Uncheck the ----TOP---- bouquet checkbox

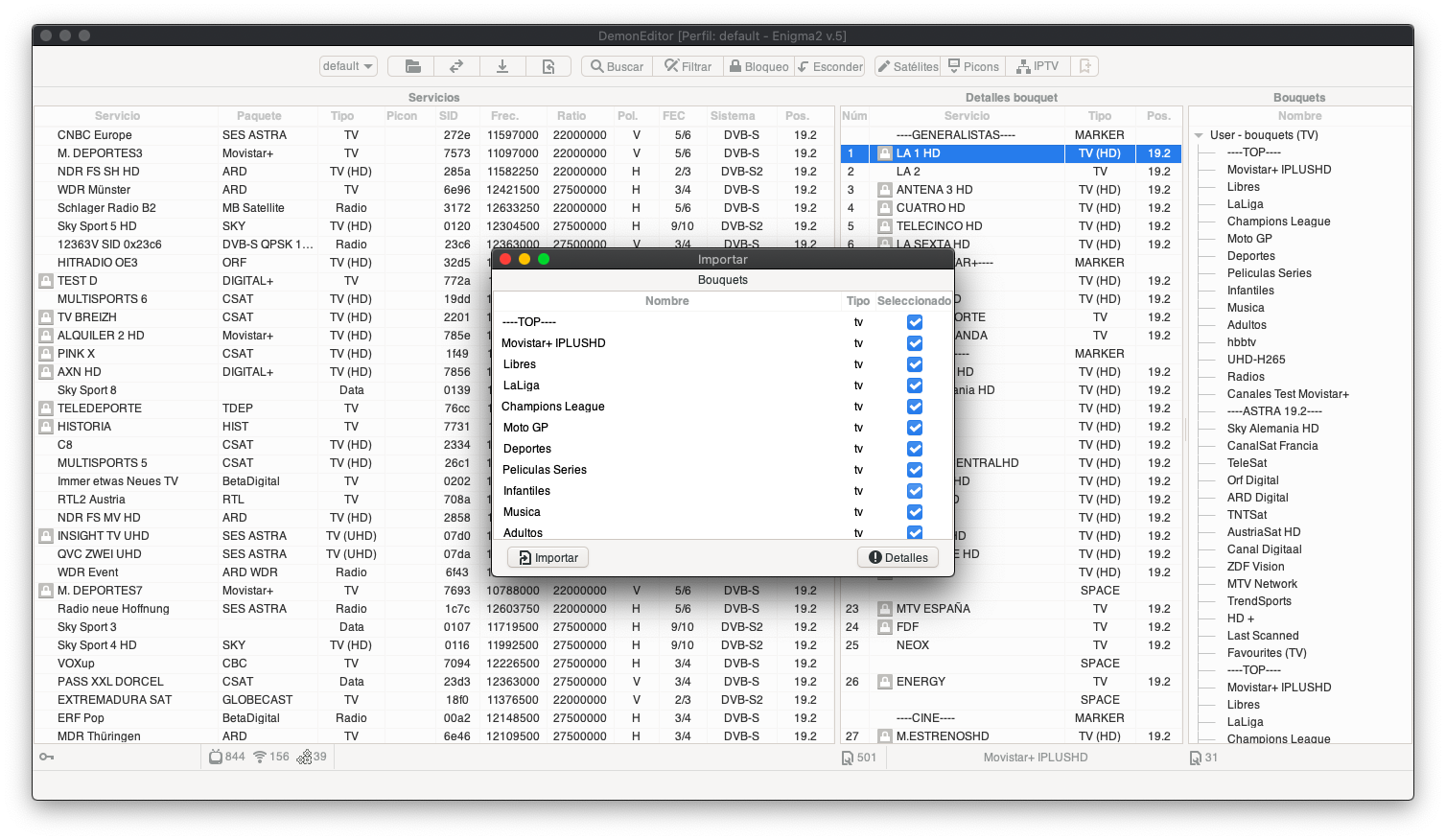pos(915,322)
